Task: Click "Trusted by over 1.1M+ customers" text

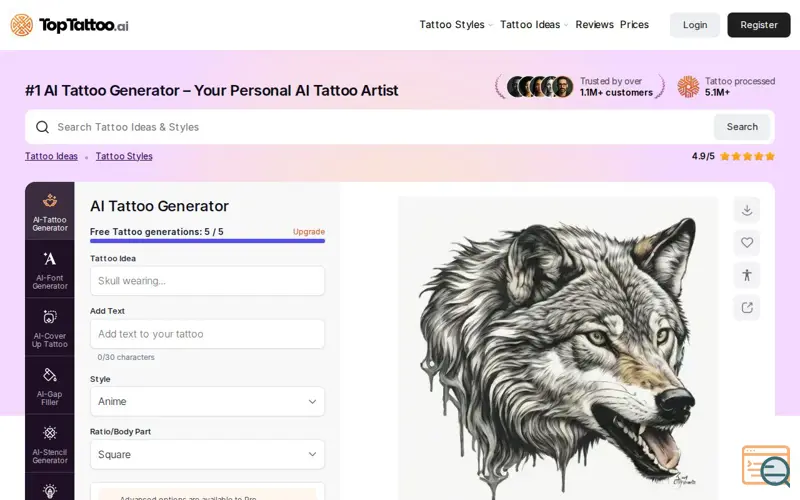Action: click(616, 87)
